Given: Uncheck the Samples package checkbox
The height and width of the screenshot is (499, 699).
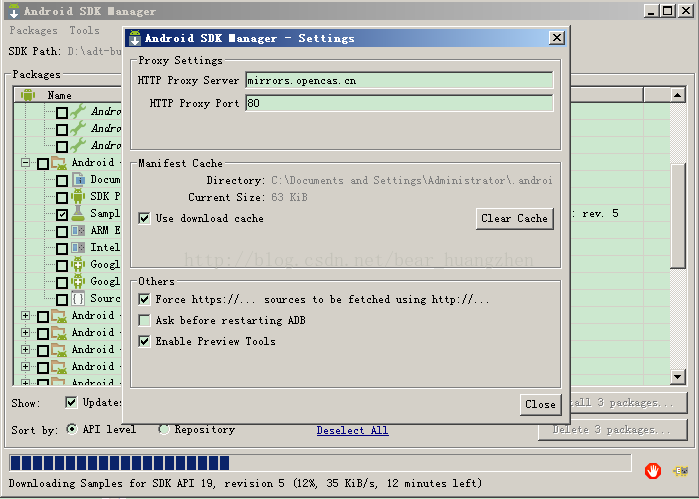Looking at the screenshot, I should (x=62, y=214).
